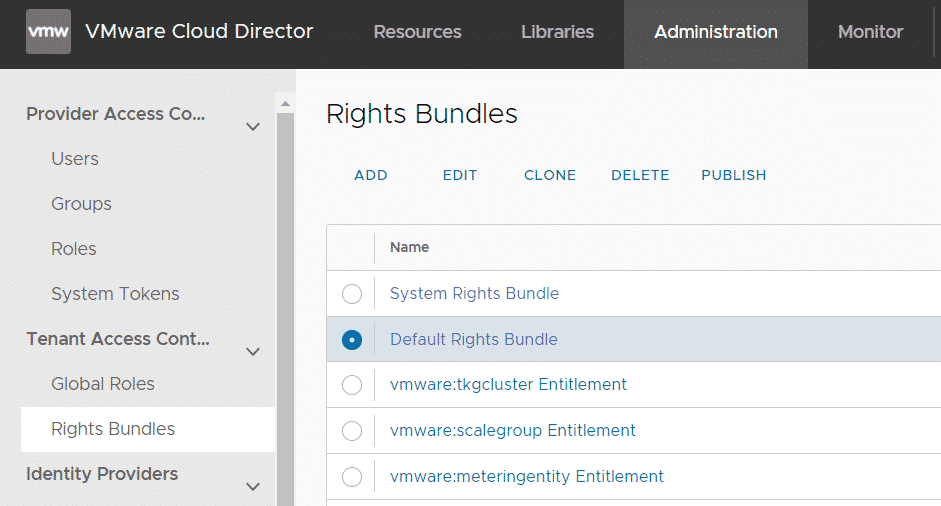Image resolution: width=941 pixels, height=506 pixels.
Task: Click the VMware Cloud Director title
Action: point(199,31)
